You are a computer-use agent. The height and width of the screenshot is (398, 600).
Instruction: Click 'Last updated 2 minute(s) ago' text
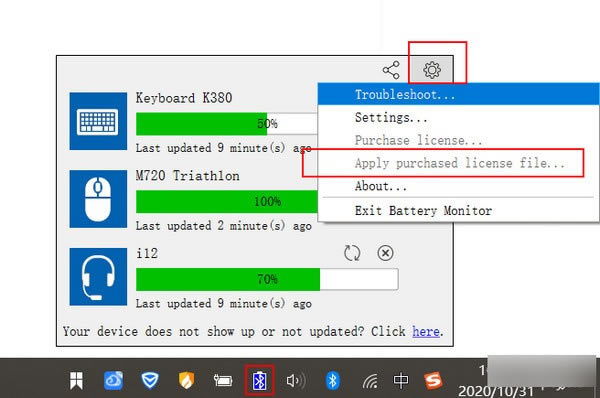(x=224, y=226)
